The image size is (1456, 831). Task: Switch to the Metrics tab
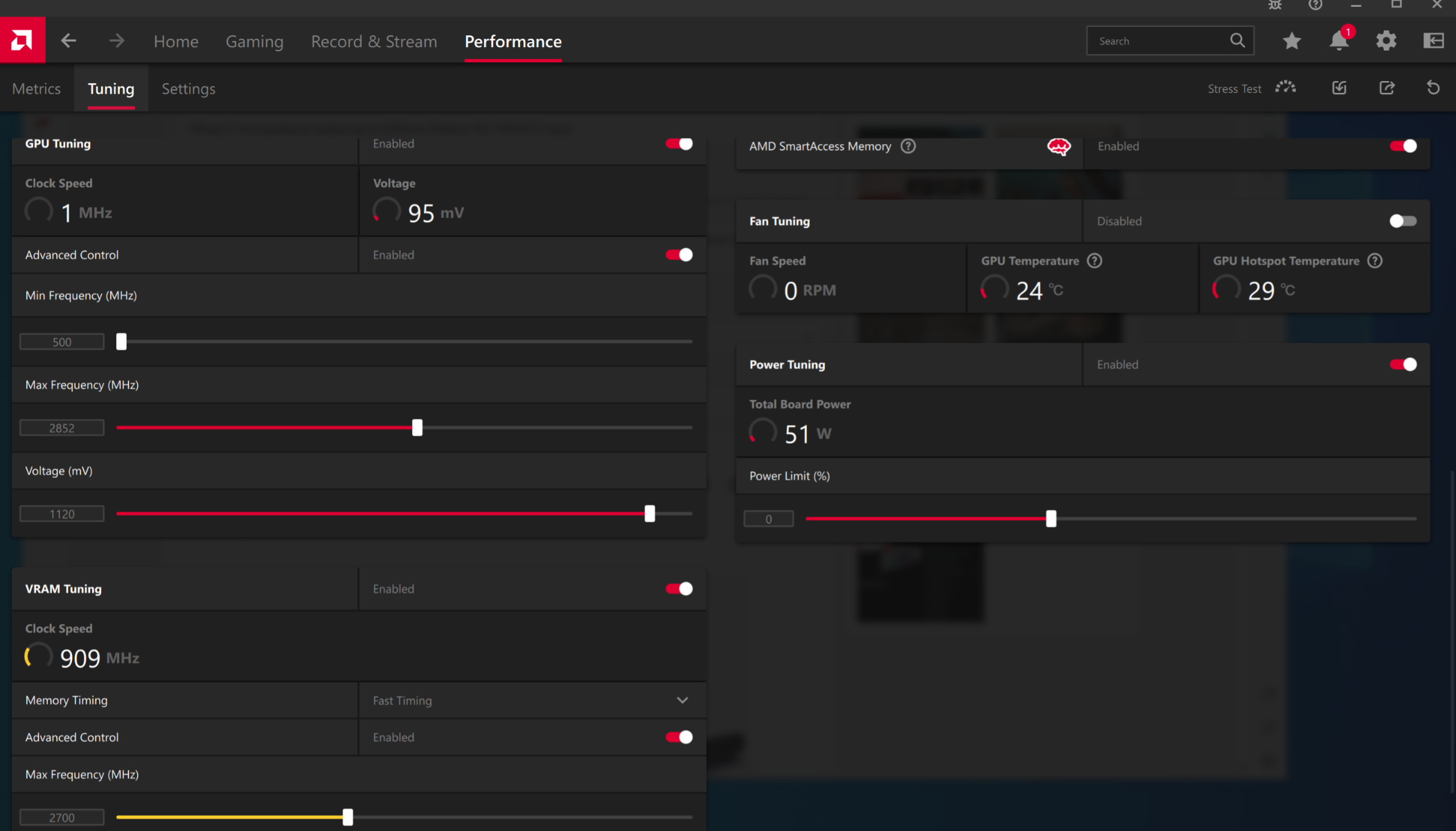37,89
